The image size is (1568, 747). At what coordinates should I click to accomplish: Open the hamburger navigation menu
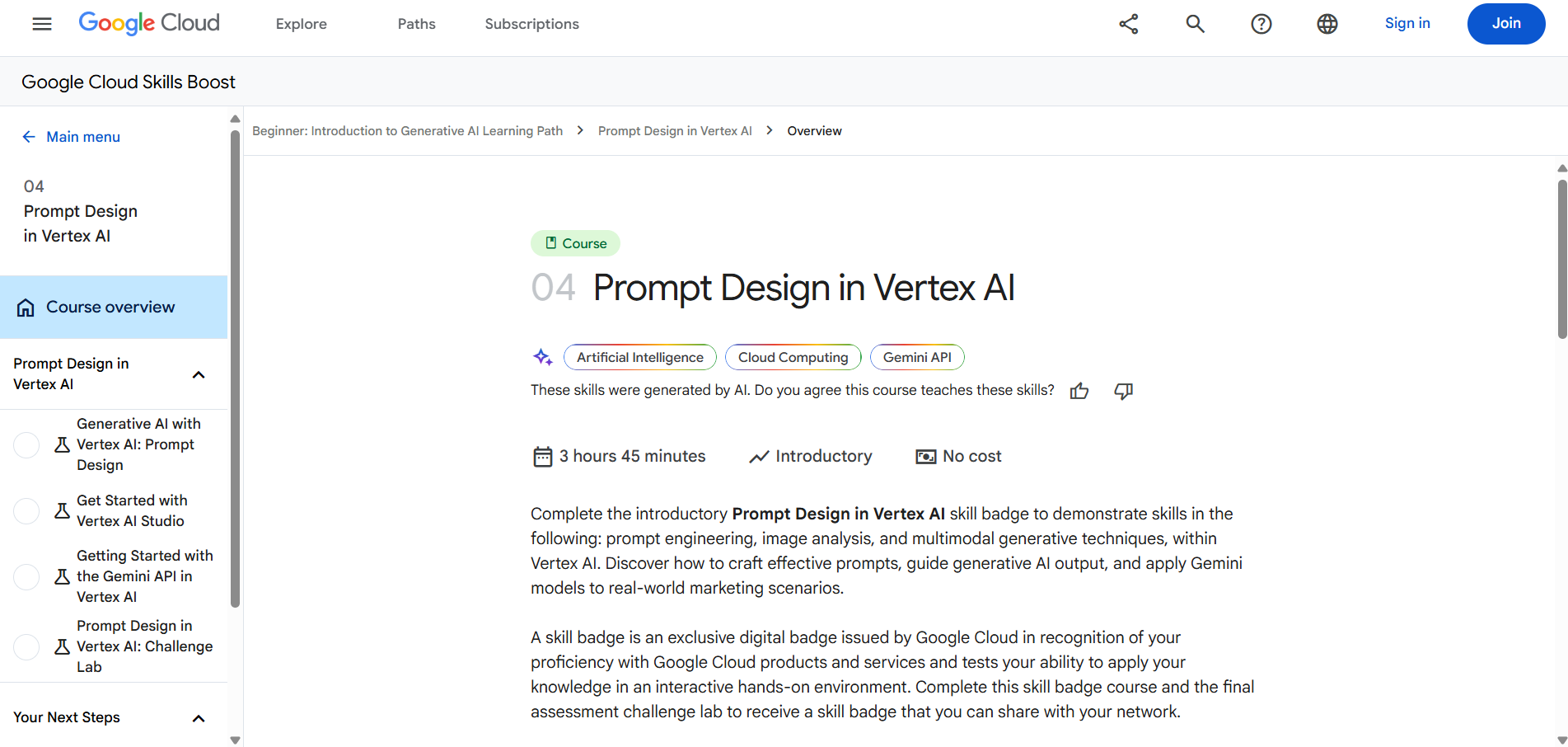pyautogui.click(x=42, y=24)
